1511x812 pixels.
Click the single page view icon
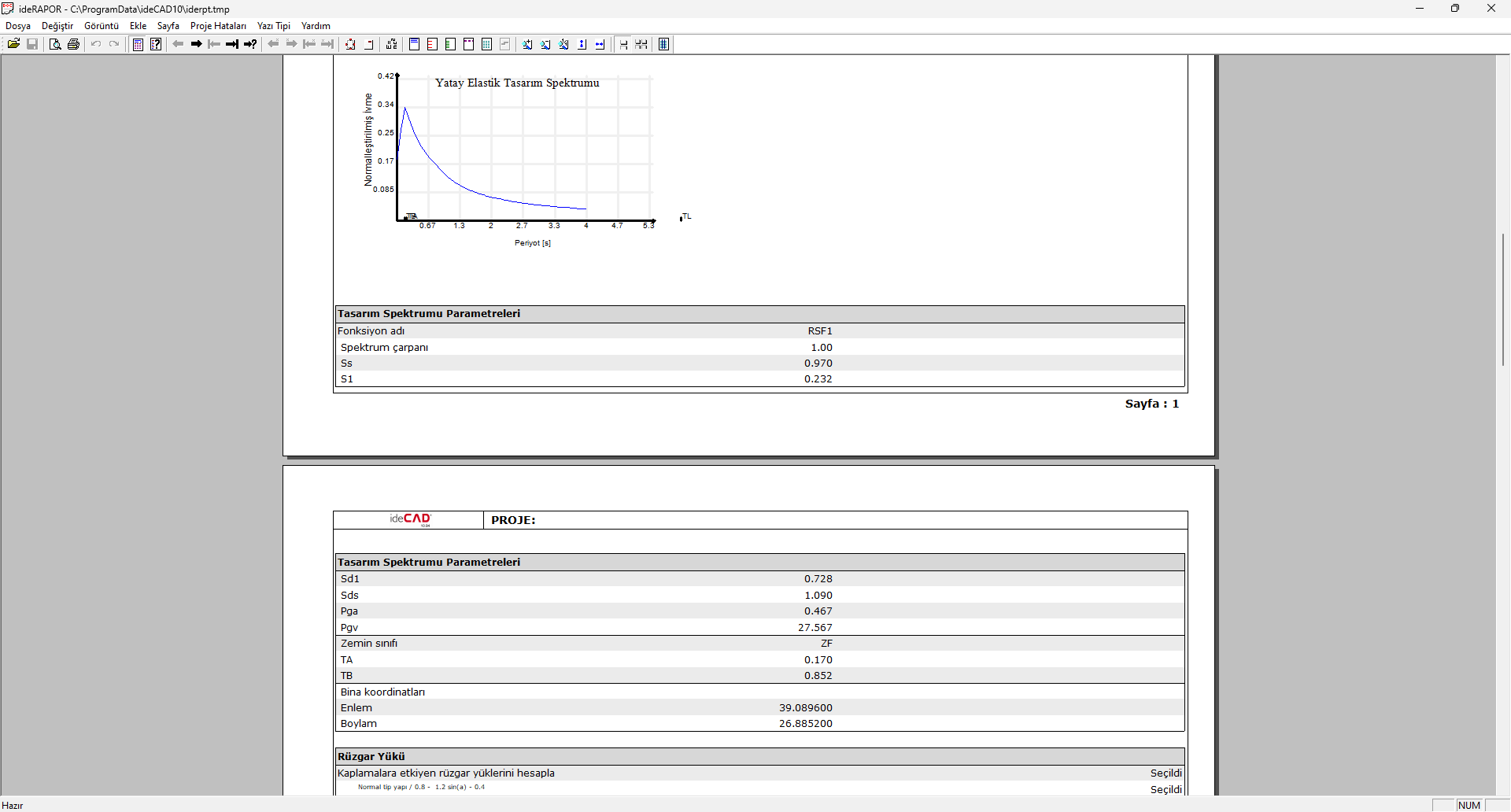pyautogui.click(x=624, y=44)
